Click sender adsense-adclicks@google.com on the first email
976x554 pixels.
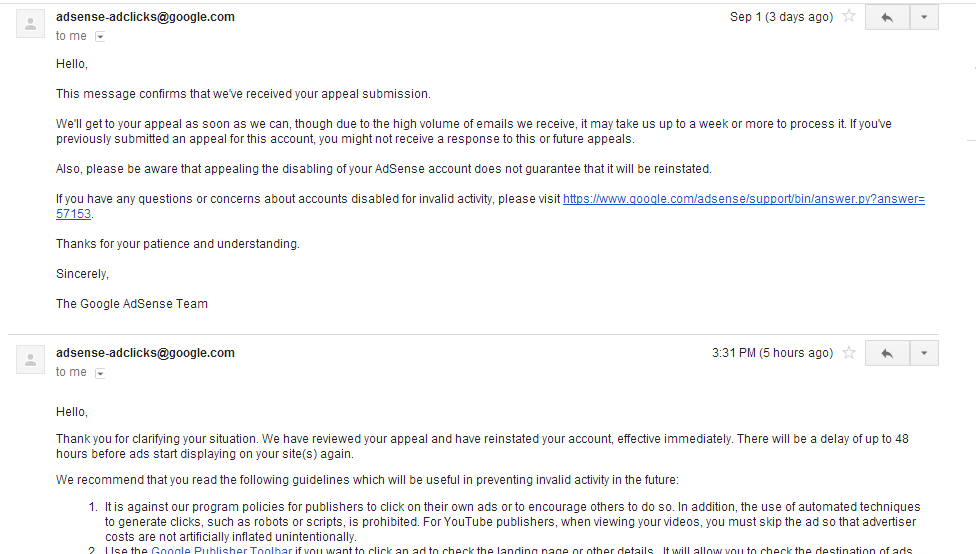pos(145,17)
